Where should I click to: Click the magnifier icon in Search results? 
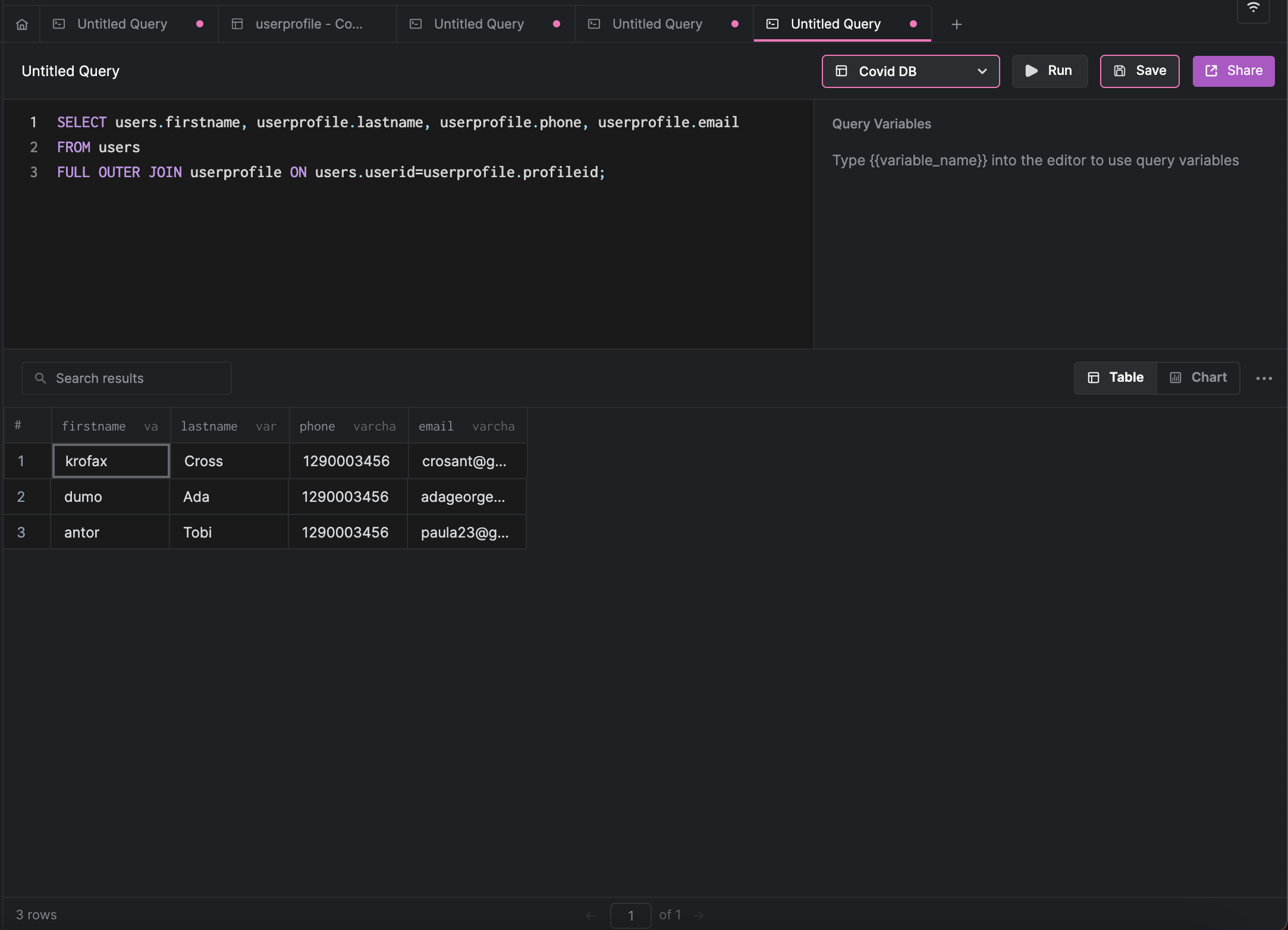click(x=40, y=378)
